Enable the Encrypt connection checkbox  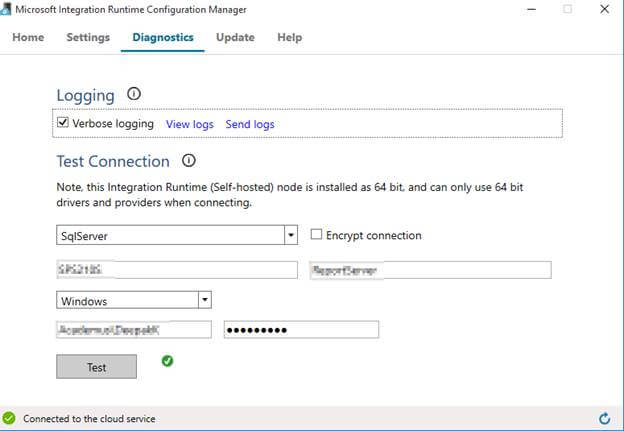[316, 234]
